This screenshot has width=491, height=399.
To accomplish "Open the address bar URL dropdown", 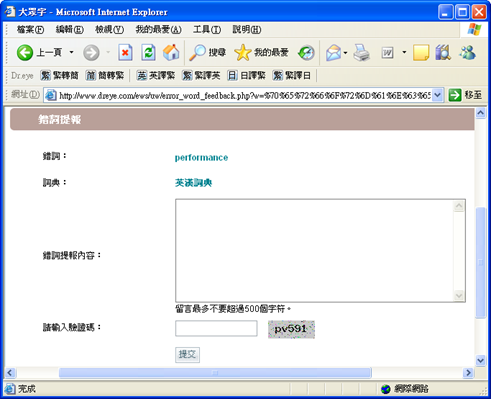I will [438, 95].
